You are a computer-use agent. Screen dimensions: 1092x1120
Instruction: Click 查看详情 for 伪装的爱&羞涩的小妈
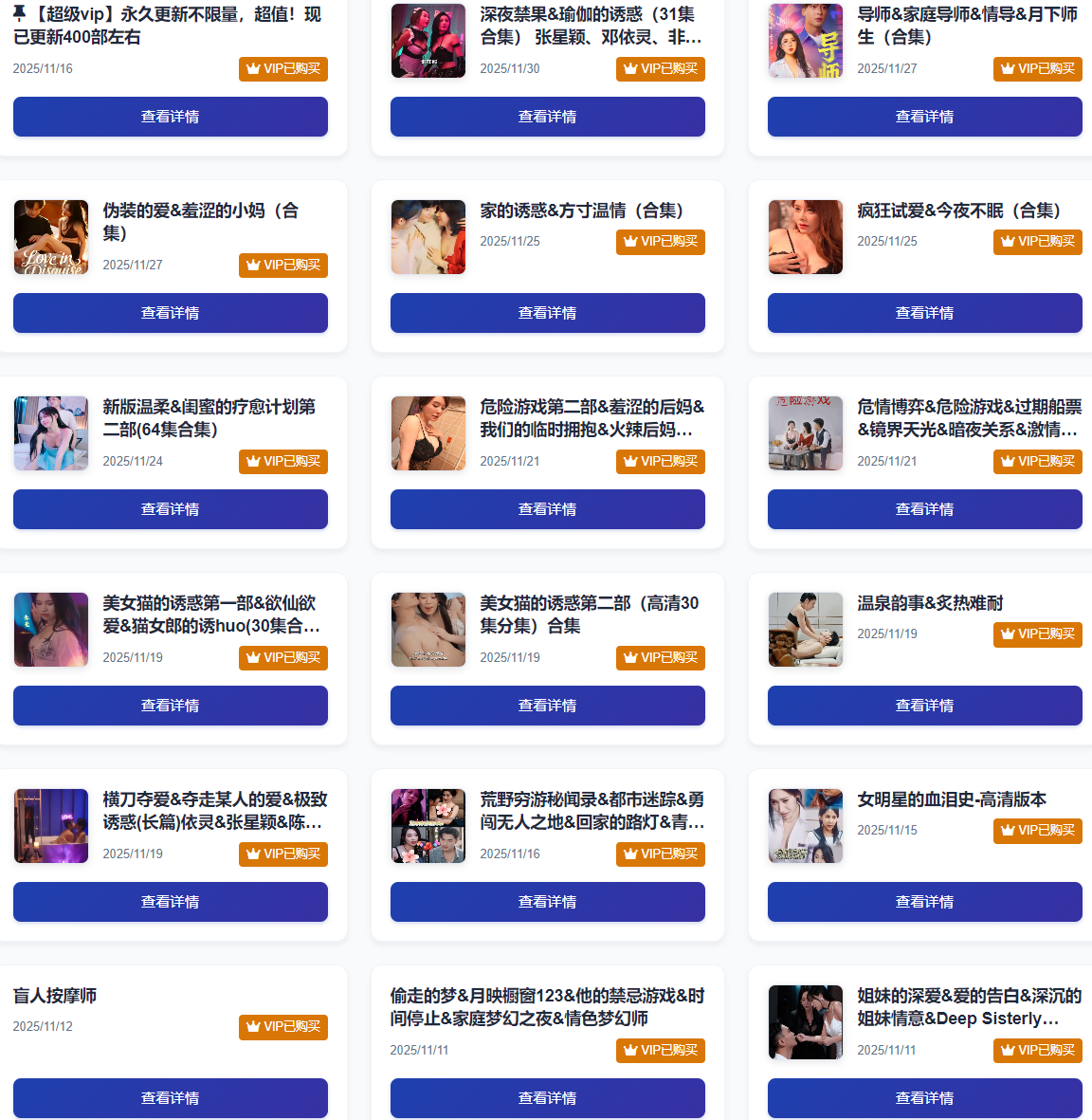point(171,313)
